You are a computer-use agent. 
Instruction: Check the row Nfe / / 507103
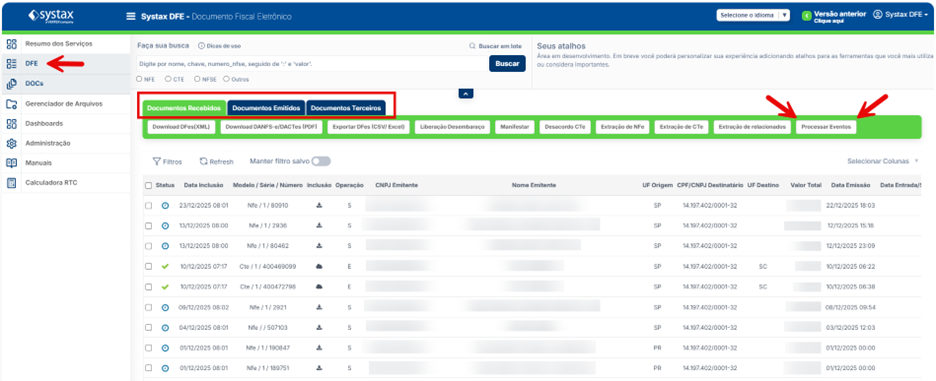click(x=148, y=327)
